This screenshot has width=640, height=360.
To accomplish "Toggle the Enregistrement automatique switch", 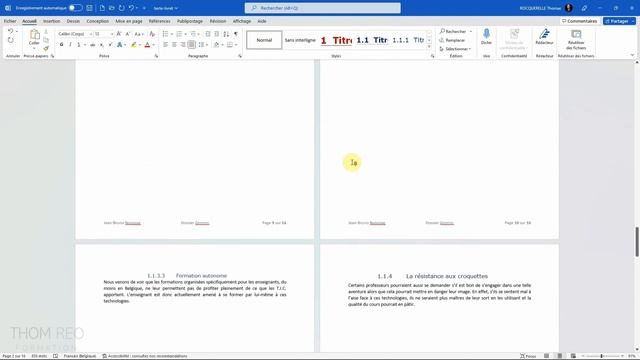I will click(76, 8).
